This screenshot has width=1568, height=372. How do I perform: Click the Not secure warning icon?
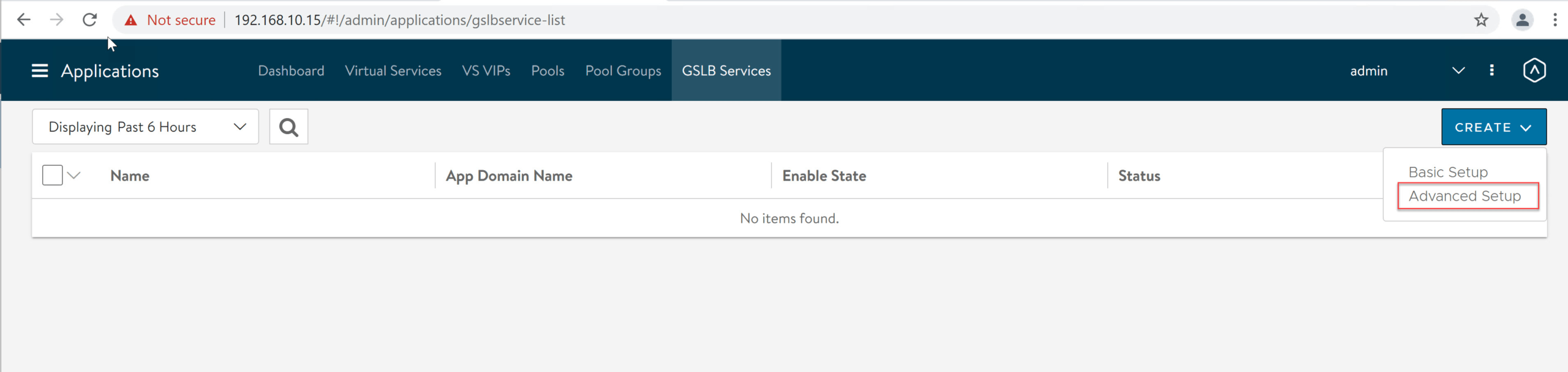point(130,20)
